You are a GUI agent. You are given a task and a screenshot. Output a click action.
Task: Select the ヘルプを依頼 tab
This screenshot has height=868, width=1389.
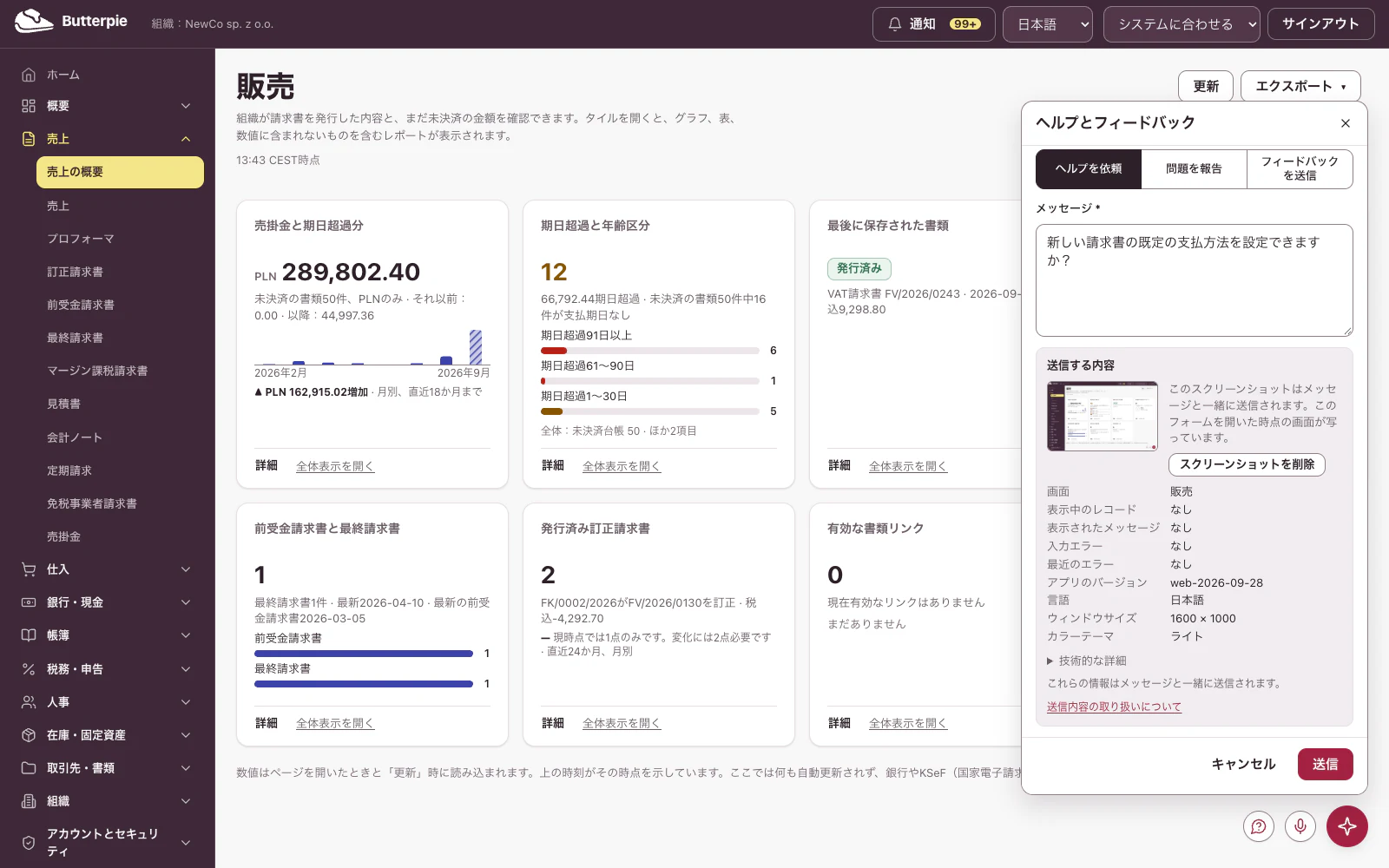(x=1089, y=168)
